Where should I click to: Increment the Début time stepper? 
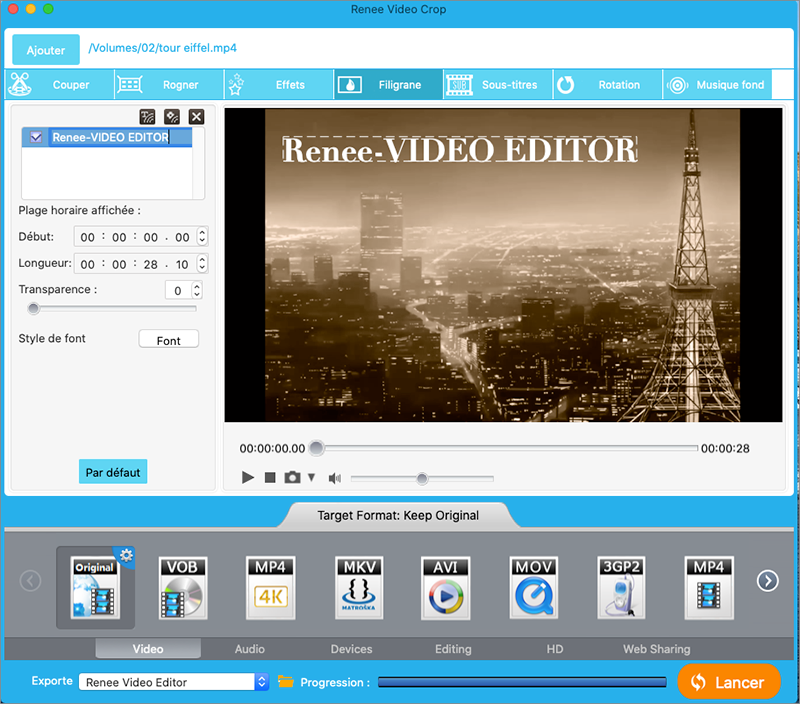[200, 232]
